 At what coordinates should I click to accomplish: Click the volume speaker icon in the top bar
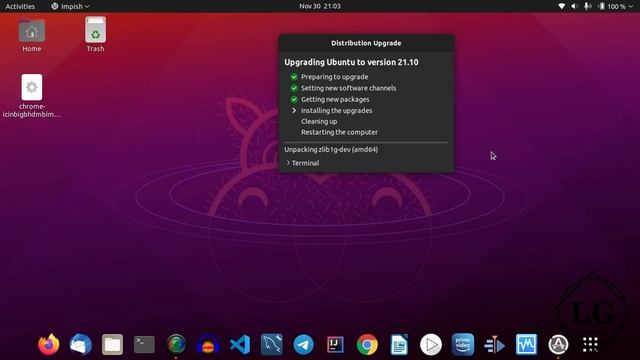(x=574, y=6)
